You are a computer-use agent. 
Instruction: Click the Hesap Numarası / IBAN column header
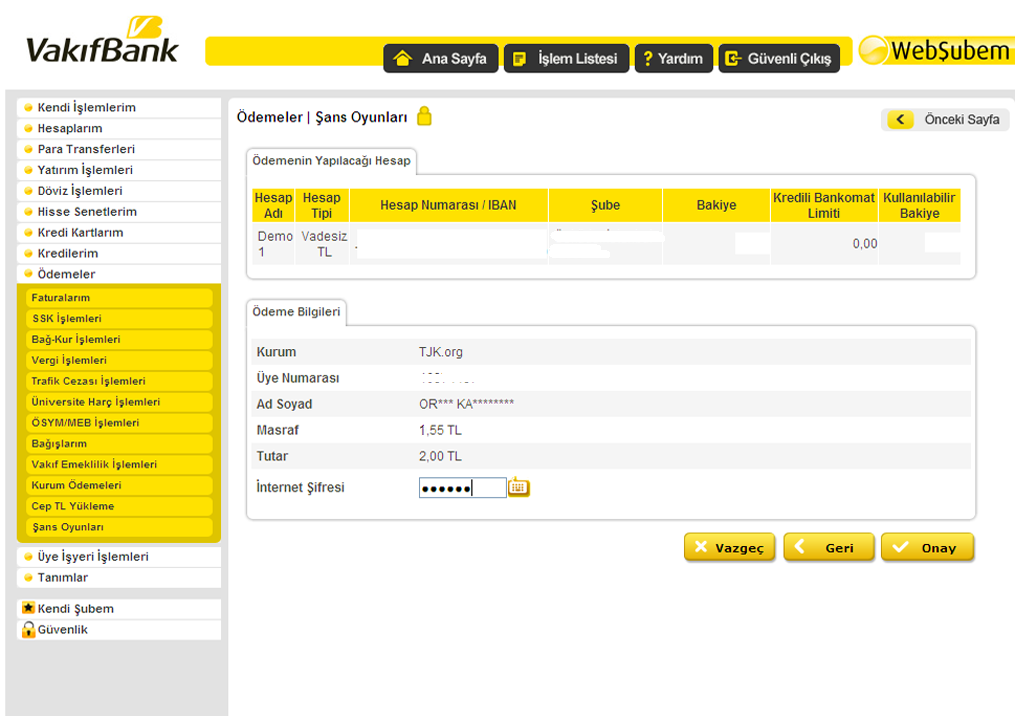click(448, 205)
